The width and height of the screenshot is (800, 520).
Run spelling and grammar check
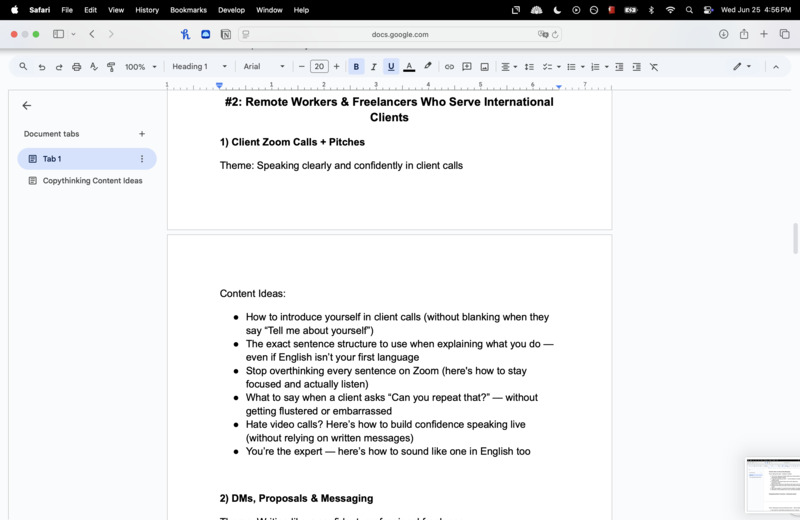pos(94,67)
